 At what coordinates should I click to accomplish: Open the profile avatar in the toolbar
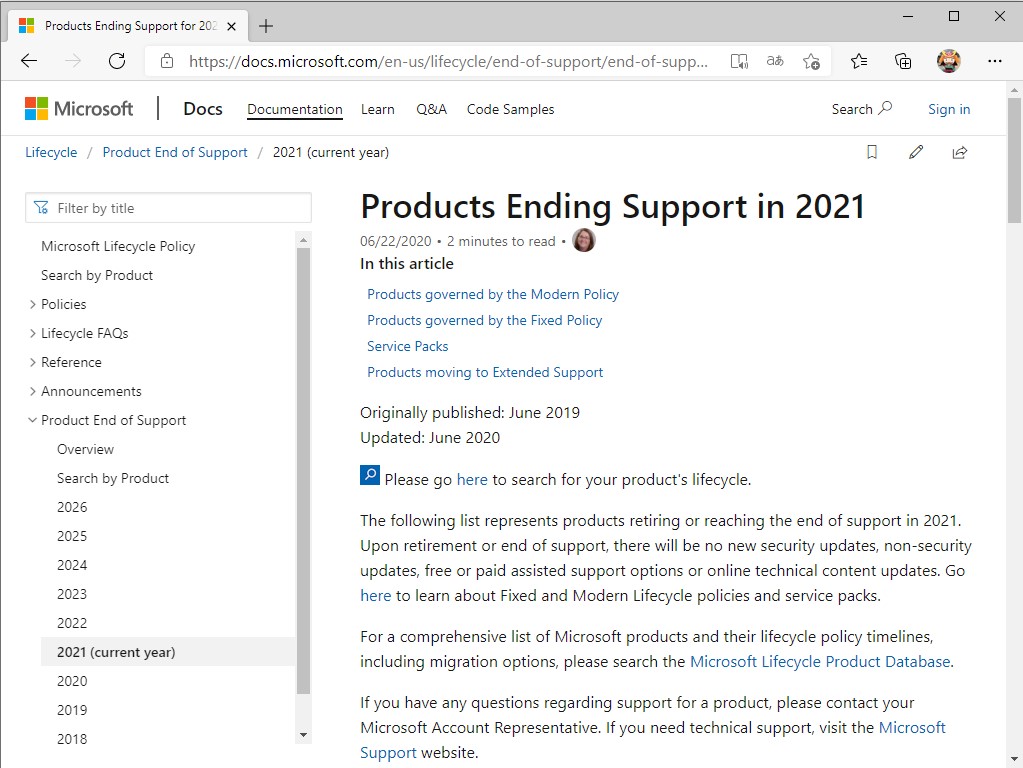(x=948, y=61)
